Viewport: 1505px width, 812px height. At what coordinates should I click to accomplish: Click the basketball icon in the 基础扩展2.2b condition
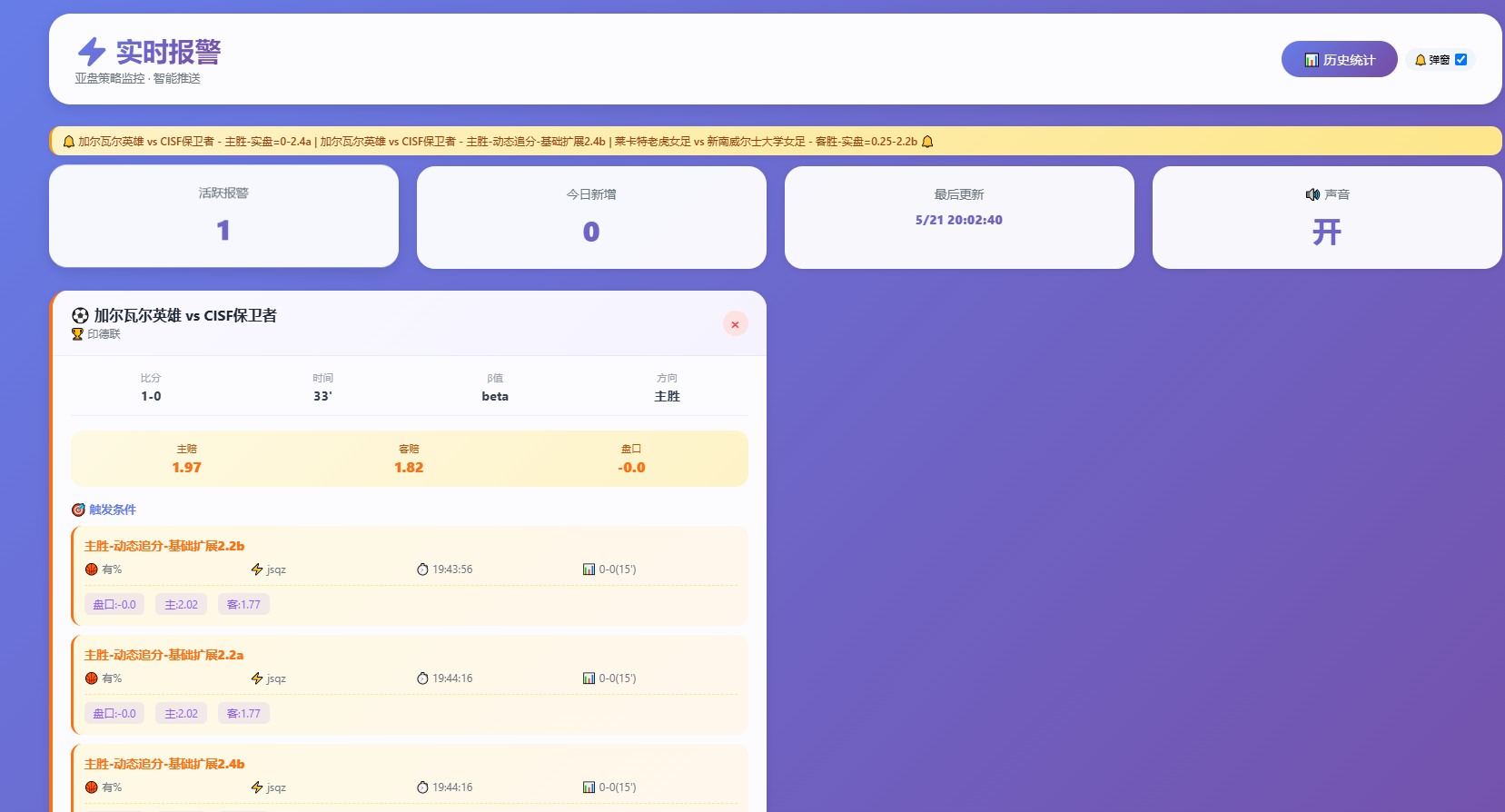point(92,569)
